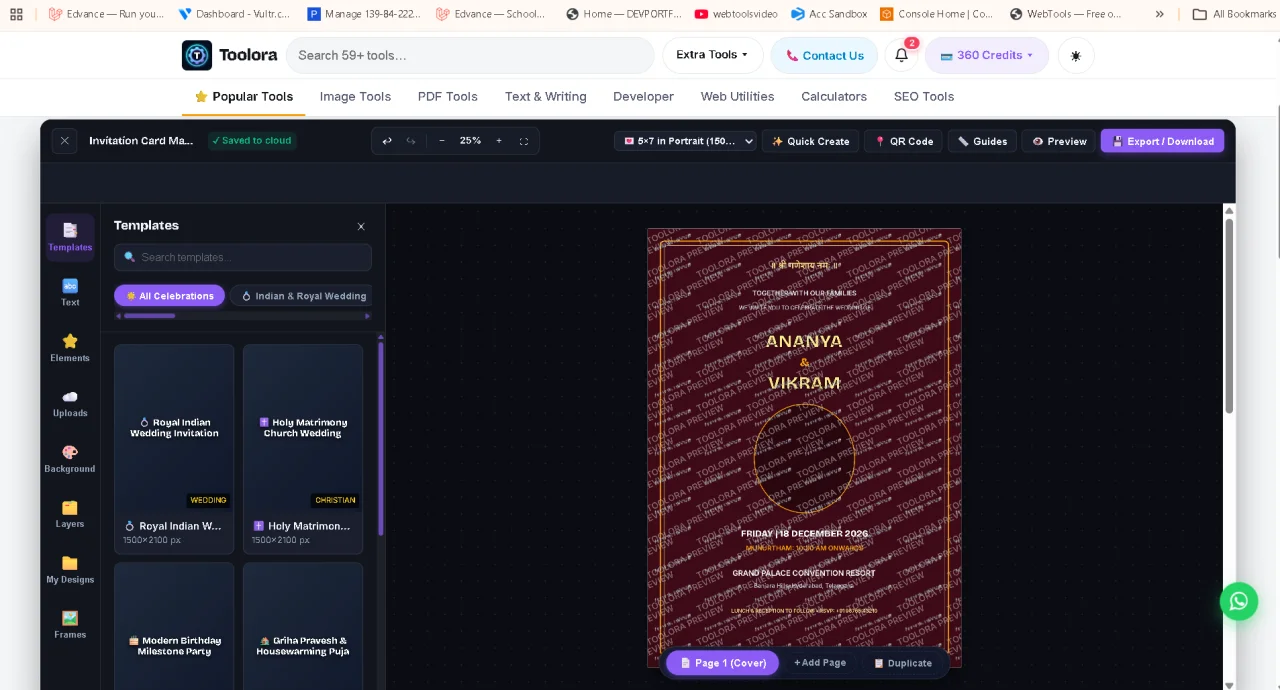
Task: Zoom in with the plus button
Action: tap(499, 141)
